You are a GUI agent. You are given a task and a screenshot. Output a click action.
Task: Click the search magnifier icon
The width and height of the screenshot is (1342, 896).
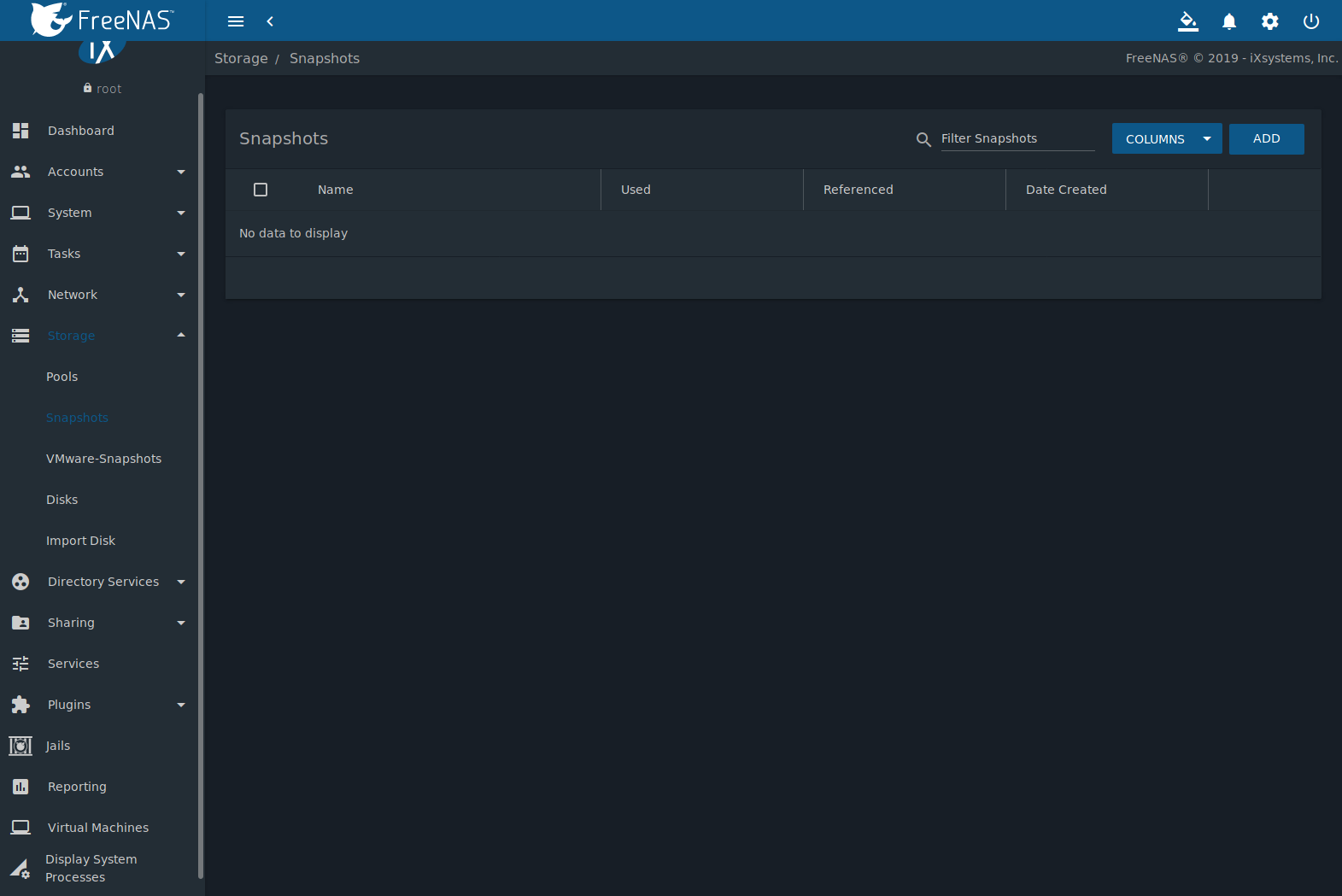click(x=923, y=139)
